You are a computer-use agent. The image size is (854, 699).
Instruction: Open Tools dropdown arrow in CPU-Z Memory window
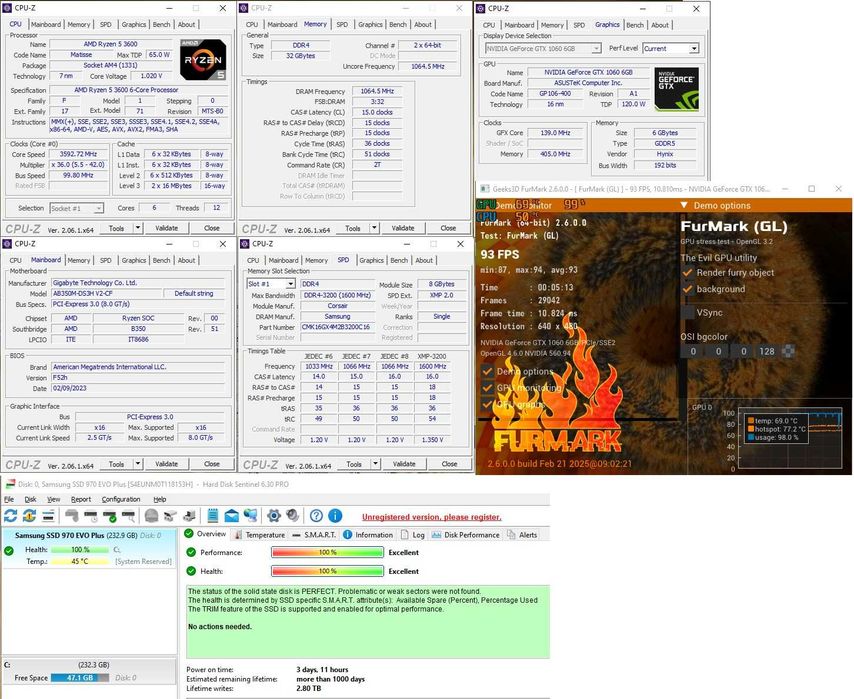[375, 228]
